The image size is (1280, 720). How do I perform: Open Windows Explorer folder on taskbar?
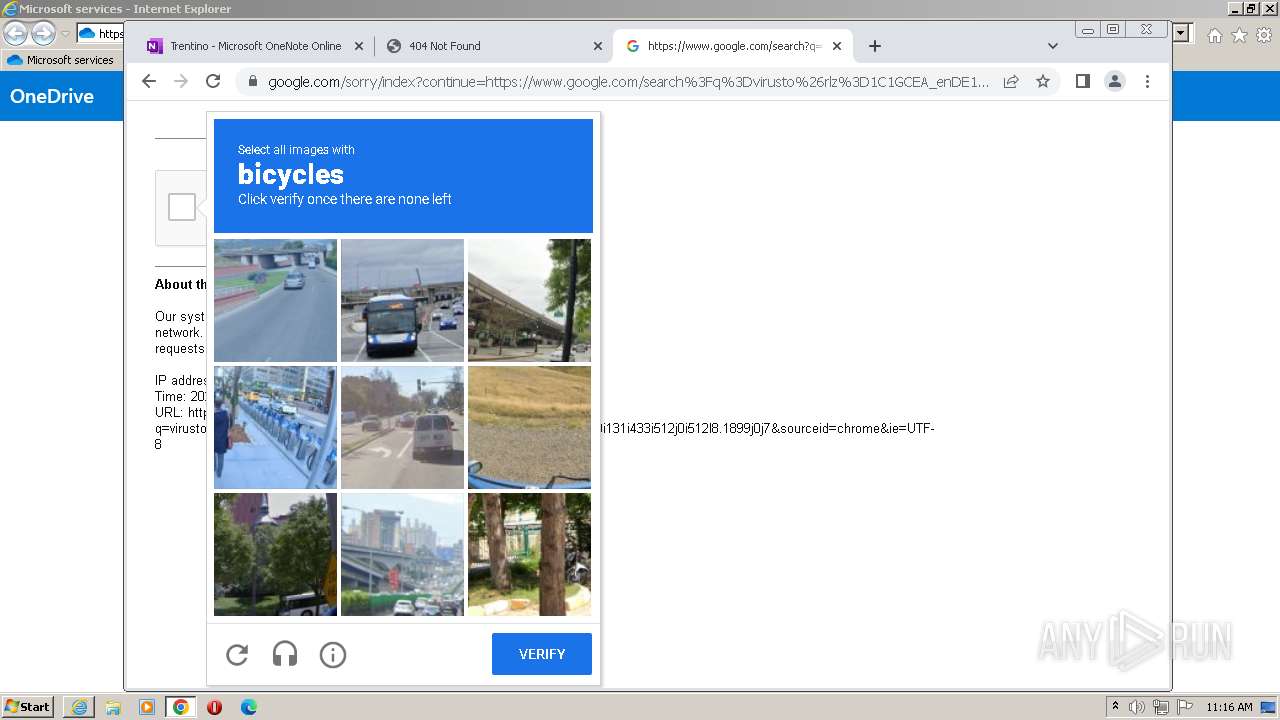113,707
